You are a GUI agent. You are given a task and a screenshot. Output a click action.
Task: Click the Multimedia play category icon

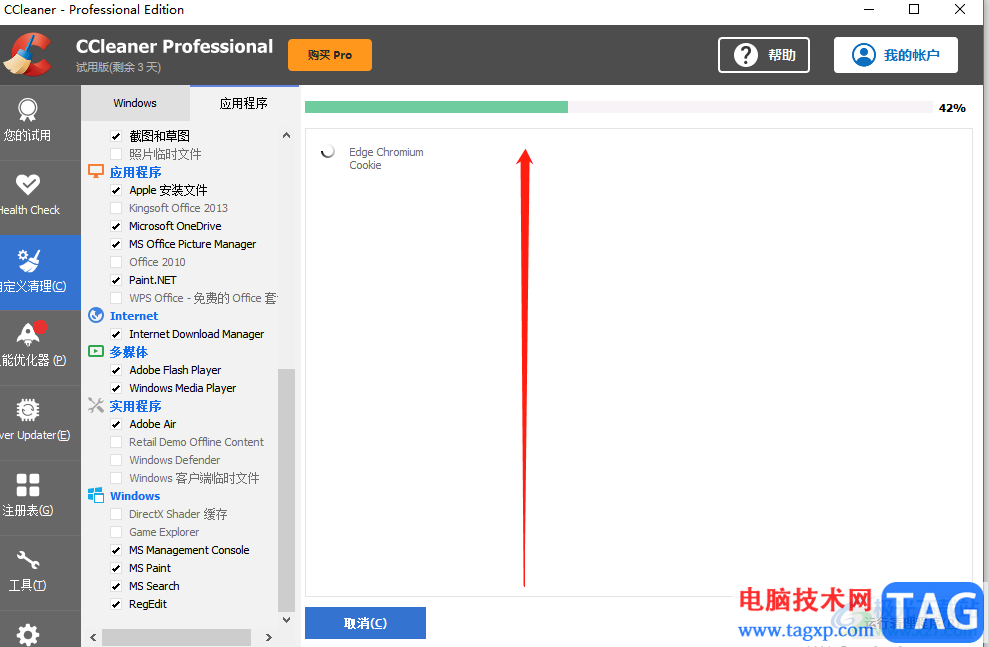[96, 351]
